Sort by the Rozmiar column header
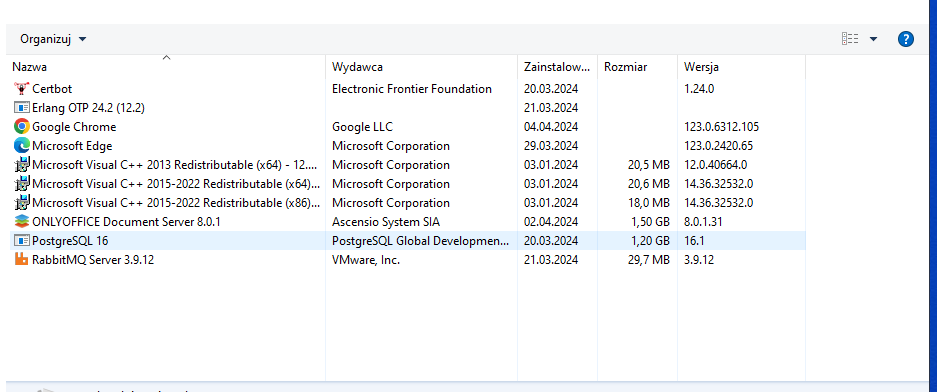This screenshot has width=937, height=392. click(x=637, y=67)
